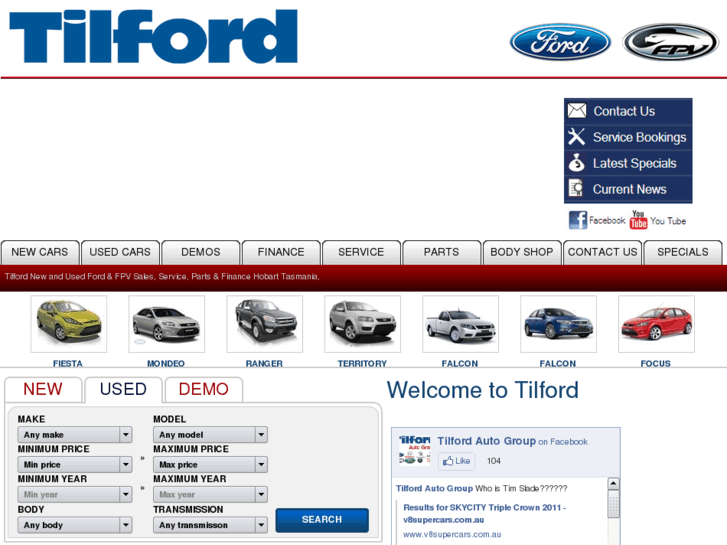The height and width of the screenshot is (545, 727).
Task: Select the silver Mondeo car thumbnail
Action: tap(166, 324)
